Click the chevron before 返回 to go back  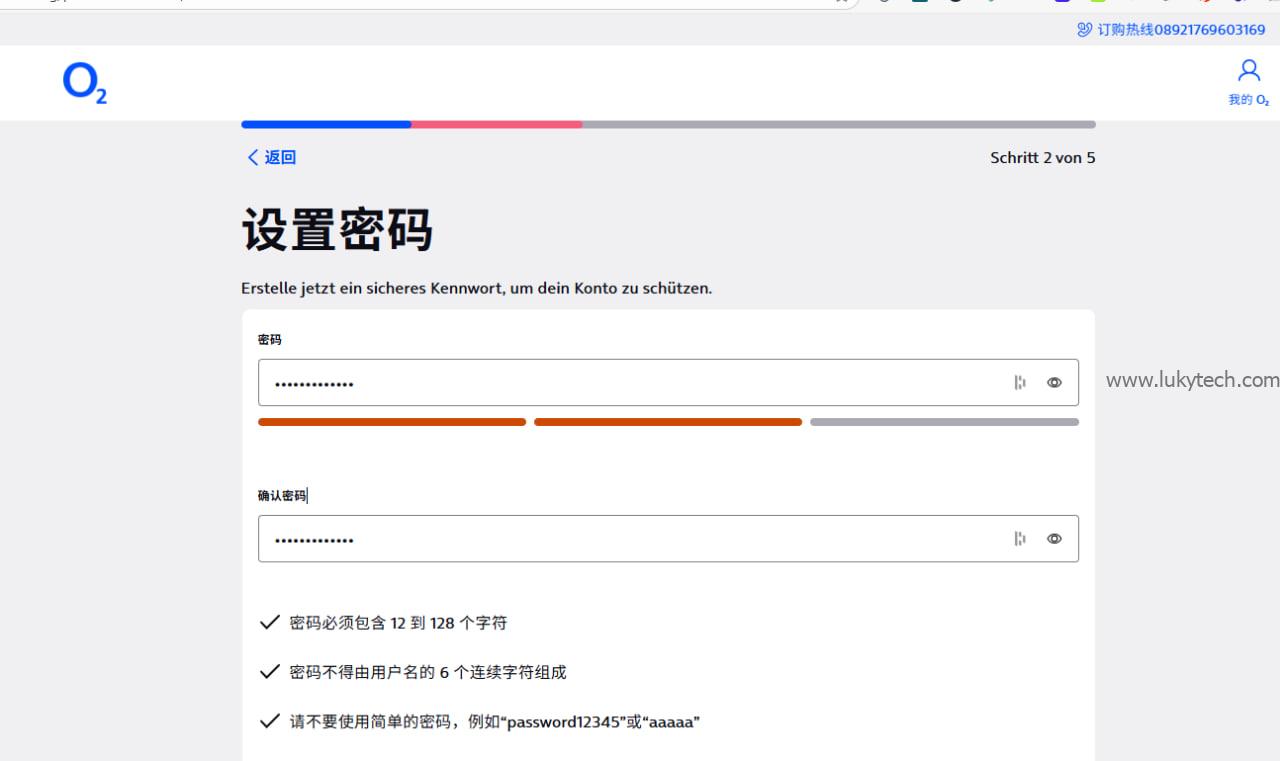click(253, 157)
